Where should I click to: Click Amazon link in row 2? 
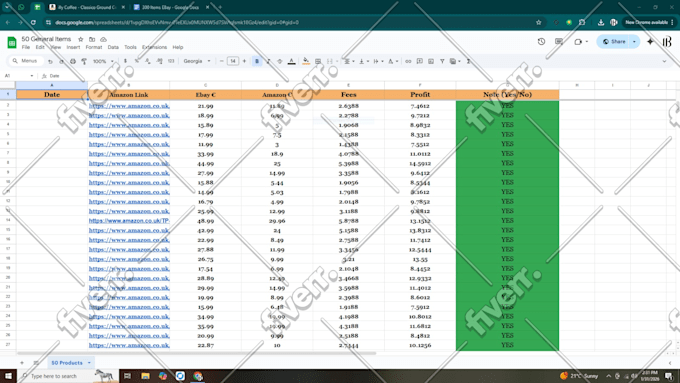tap(129, 106)
